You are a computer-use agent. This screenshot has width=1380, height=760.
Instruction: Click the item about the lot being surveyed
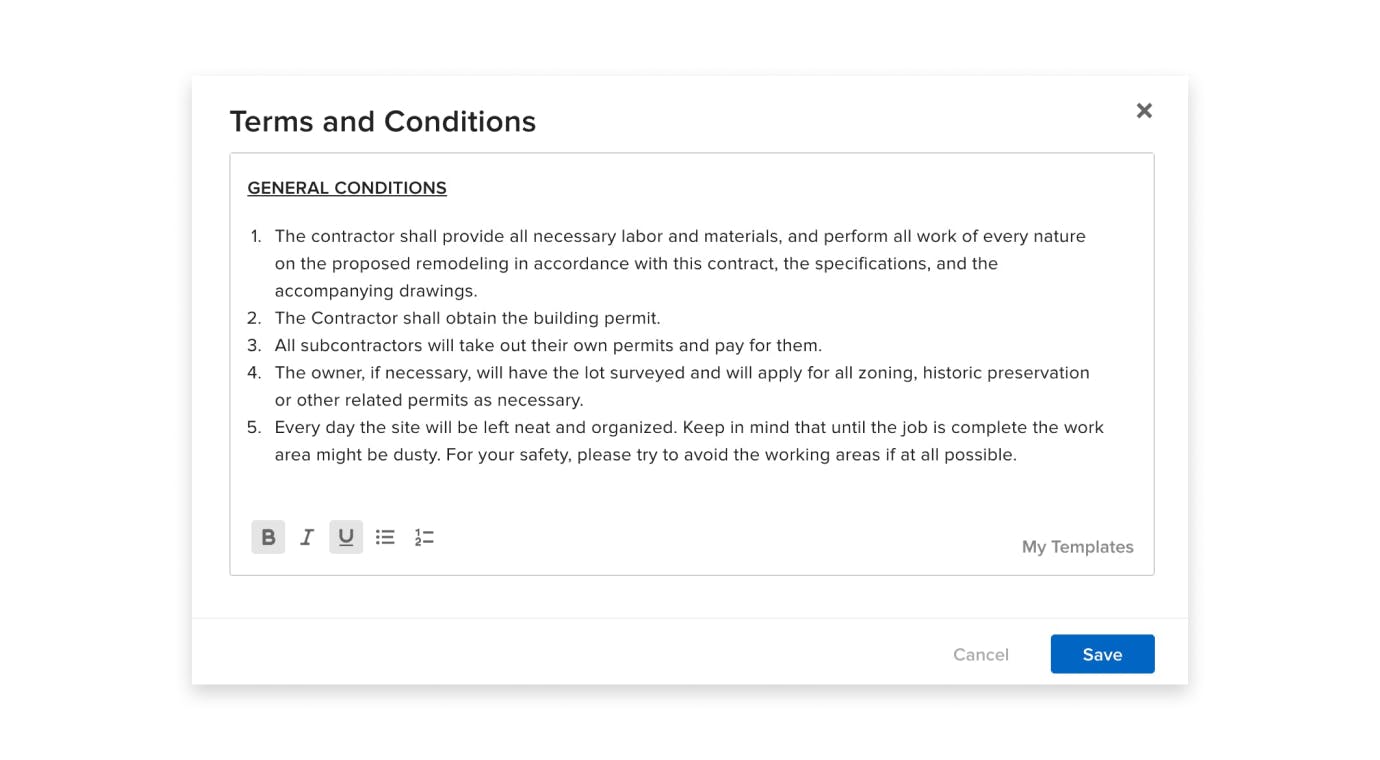click(x=682, y=386)
